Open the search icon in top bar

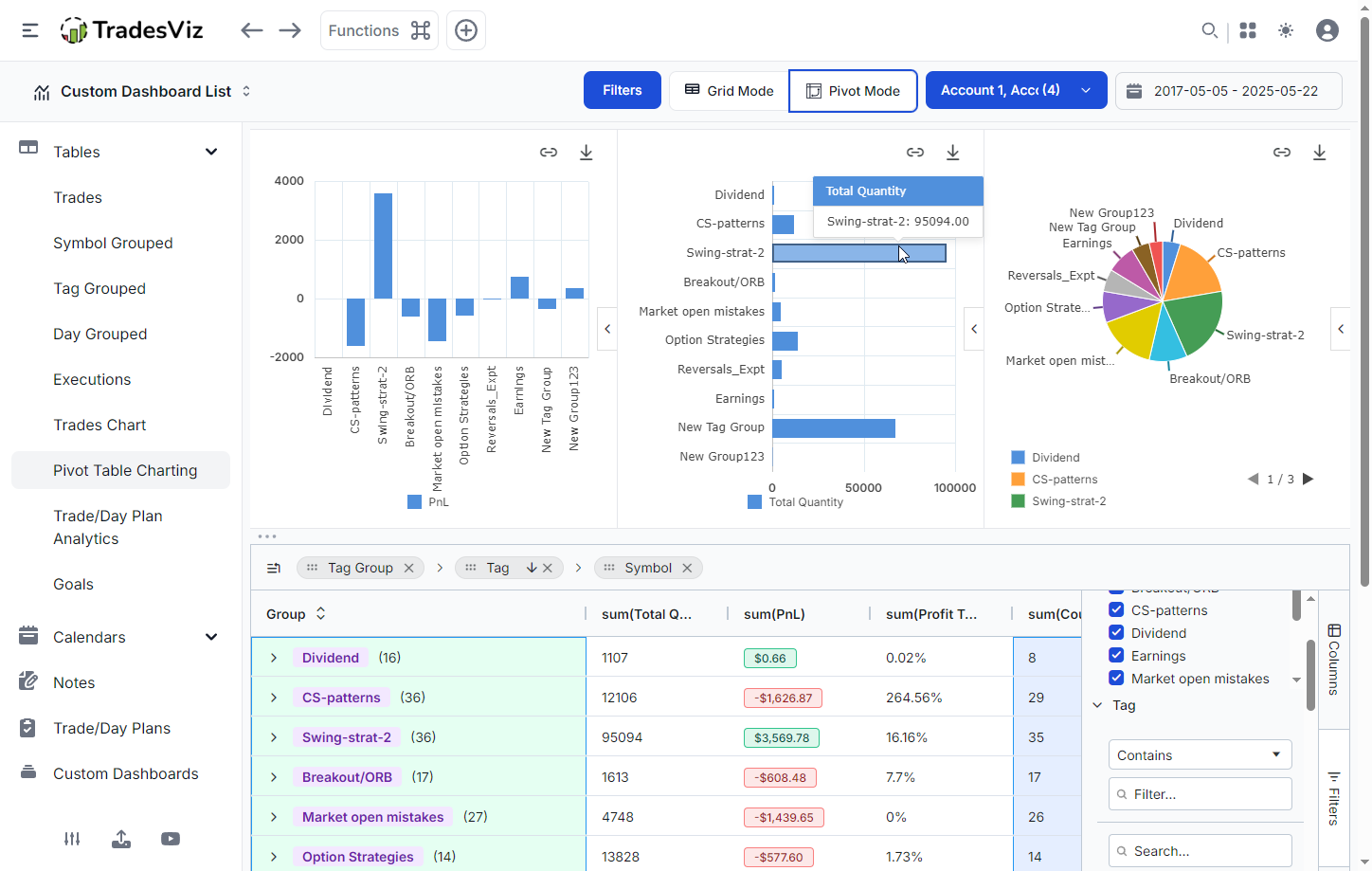(x=1210, y=30)
